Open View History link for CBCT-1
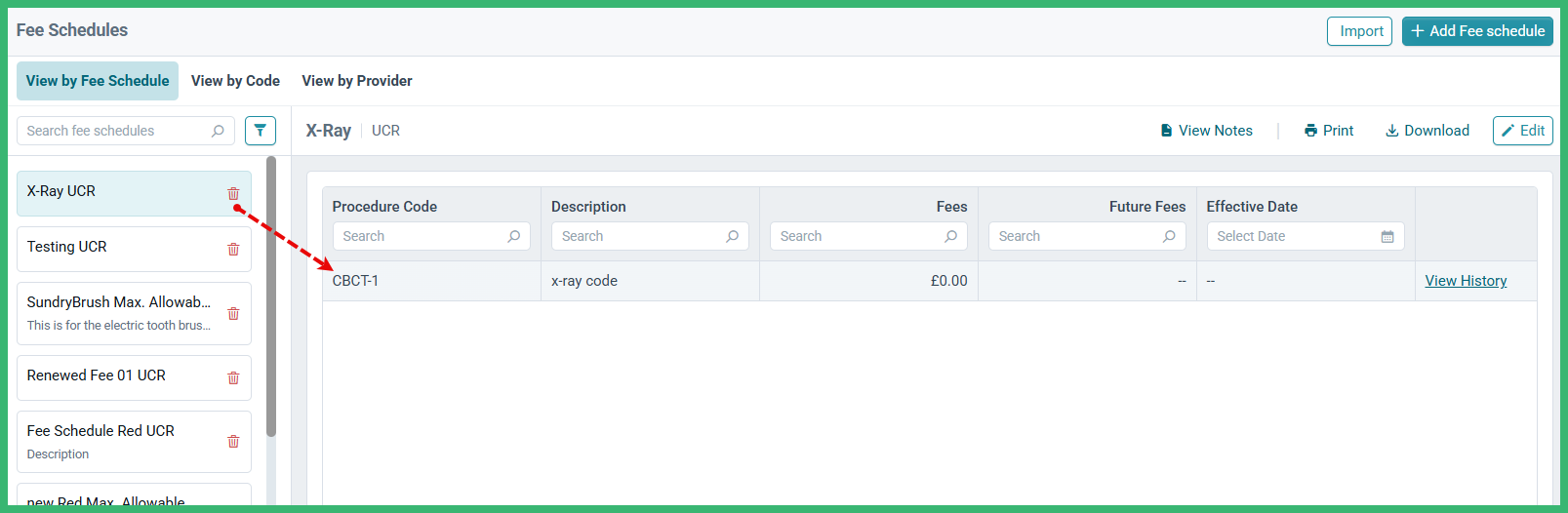The width and height of the screenshot is (1568, 513). 1466,281
